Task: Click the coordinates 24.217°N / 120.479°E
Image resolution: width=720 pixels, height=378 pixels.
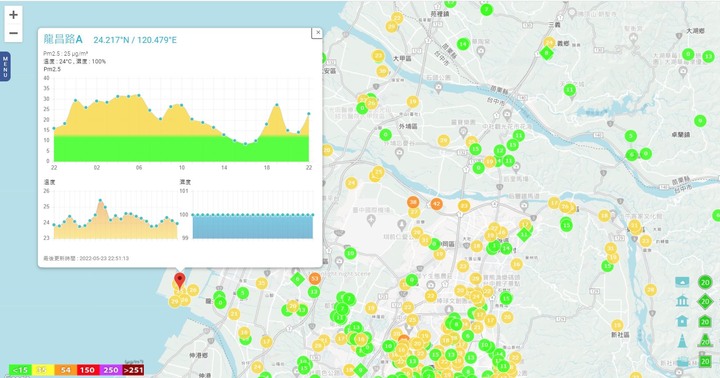Action: click(135, 40)
